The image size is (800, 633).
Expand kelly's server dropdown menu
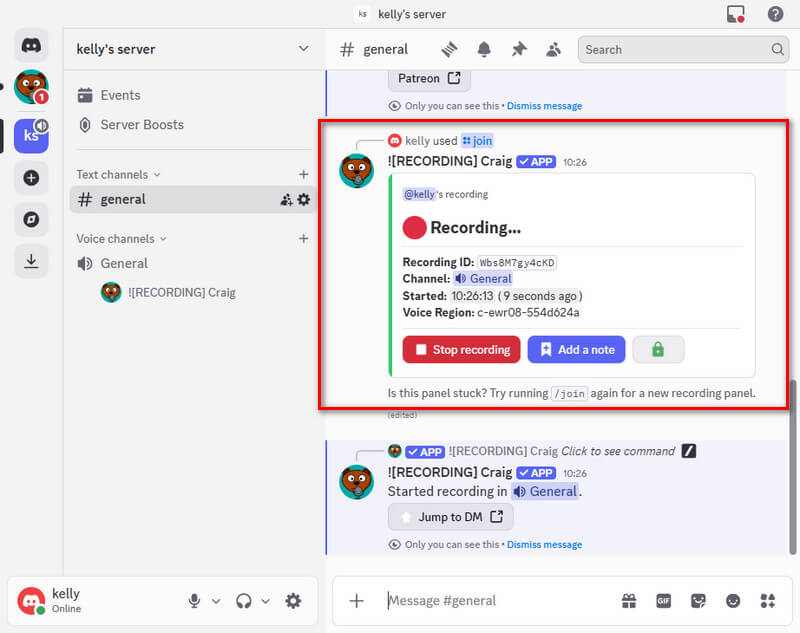[304, 49]
